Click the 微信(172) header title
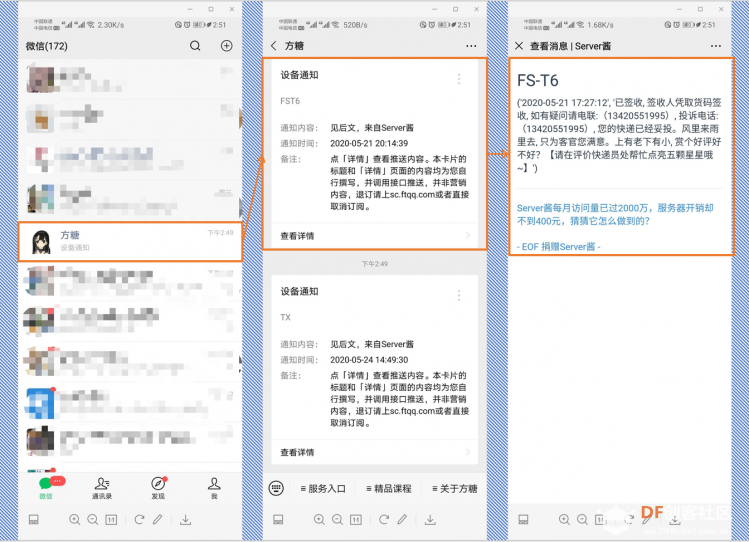The height and width of the screenshot is (542, 749). (x=46, y=46)
